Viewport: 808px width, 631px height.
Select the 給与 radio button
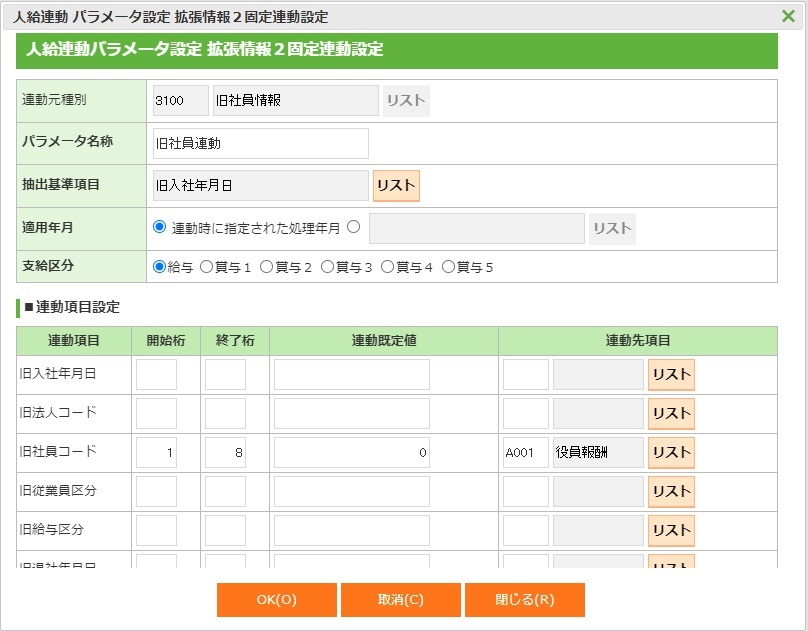pyautogui.click(x=159, y=267)
